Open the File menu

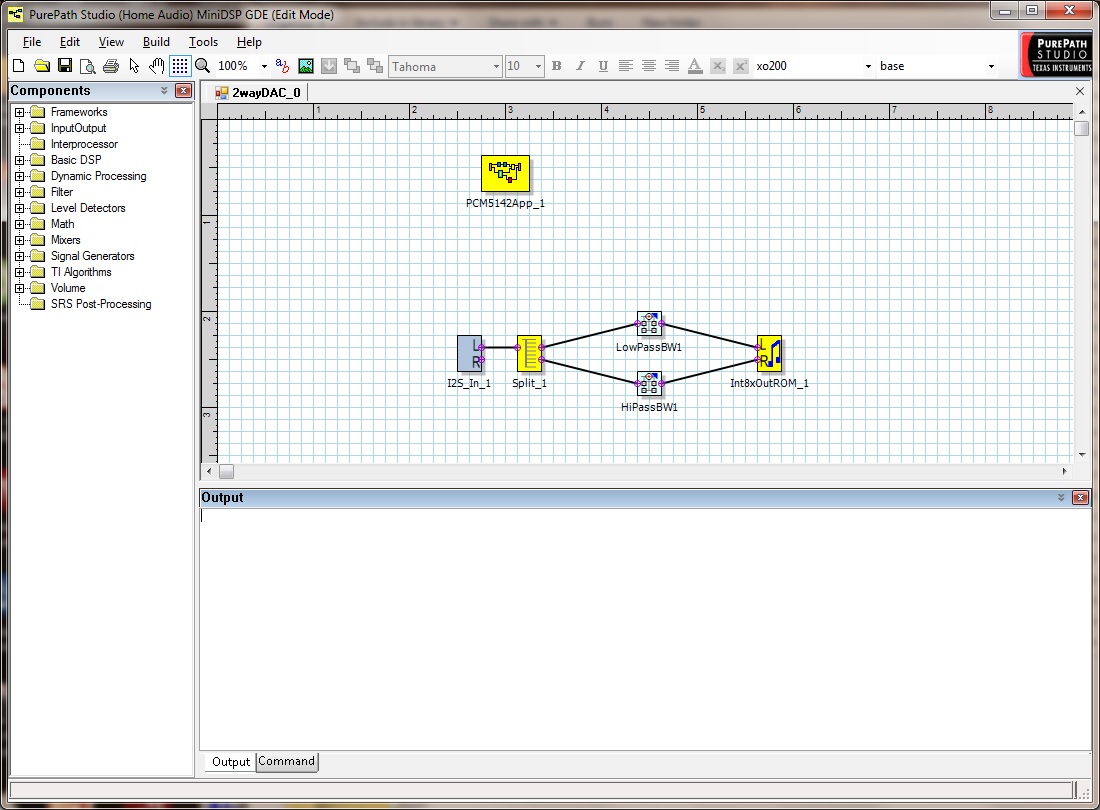pos(32,42)
